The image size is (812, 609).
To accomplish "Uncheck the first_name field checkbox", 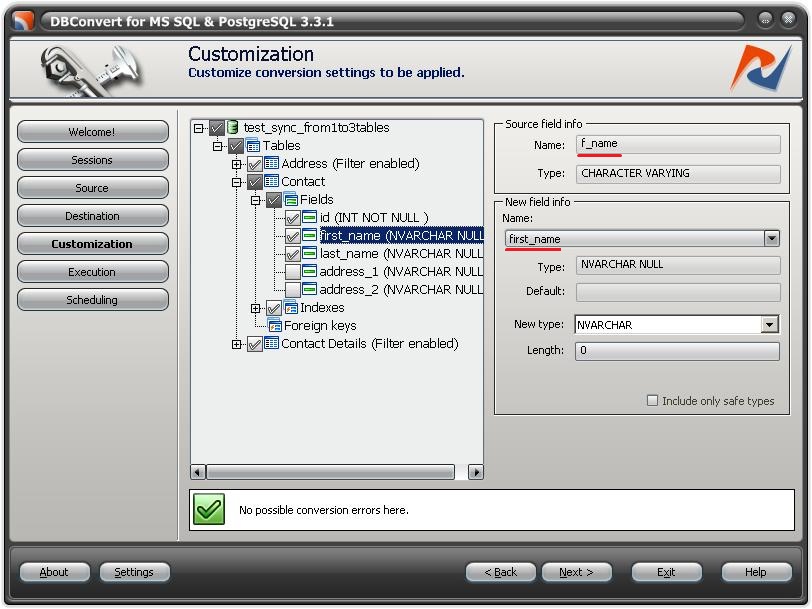I will [293, 236].
